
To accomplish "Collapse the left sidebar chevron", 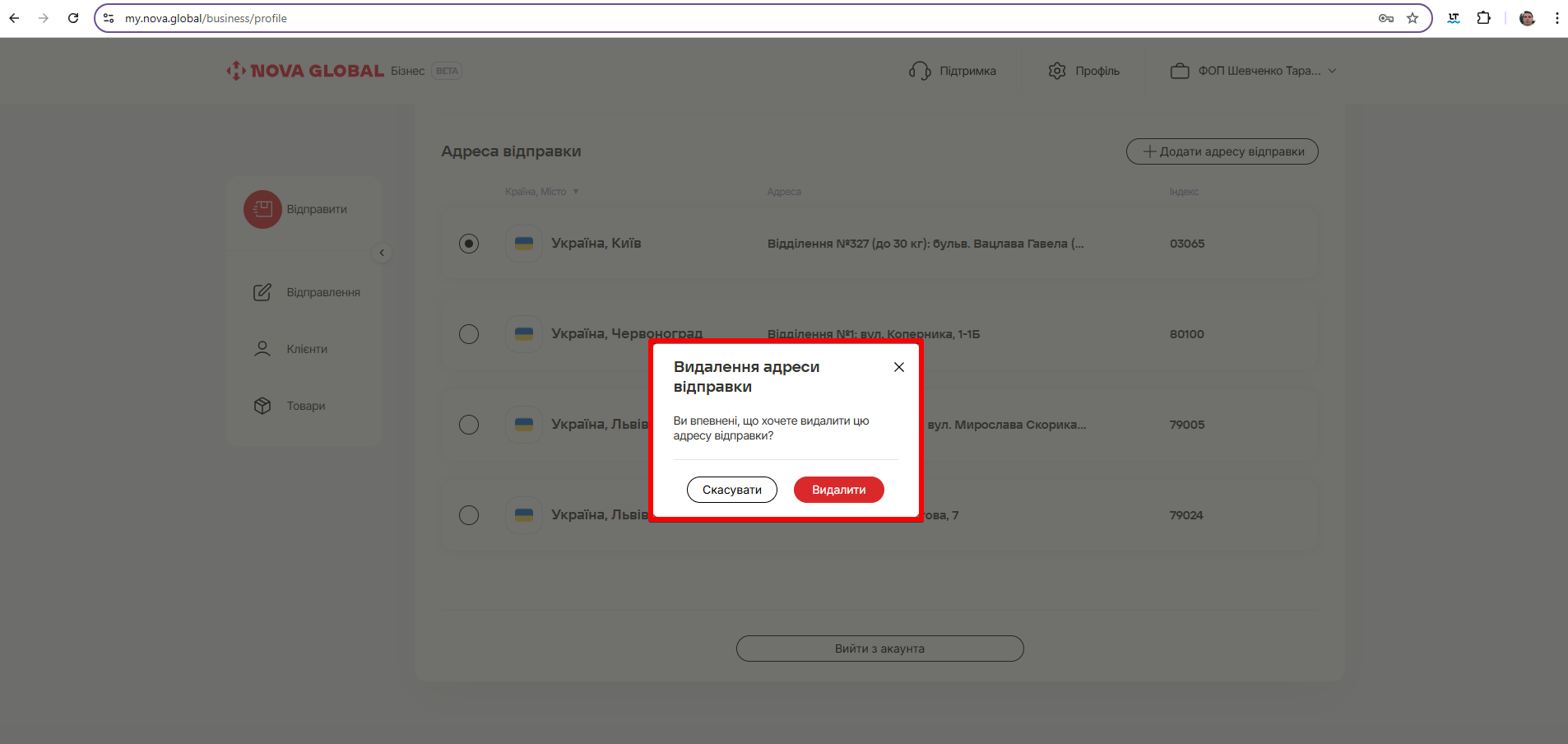I will (382, 253).
